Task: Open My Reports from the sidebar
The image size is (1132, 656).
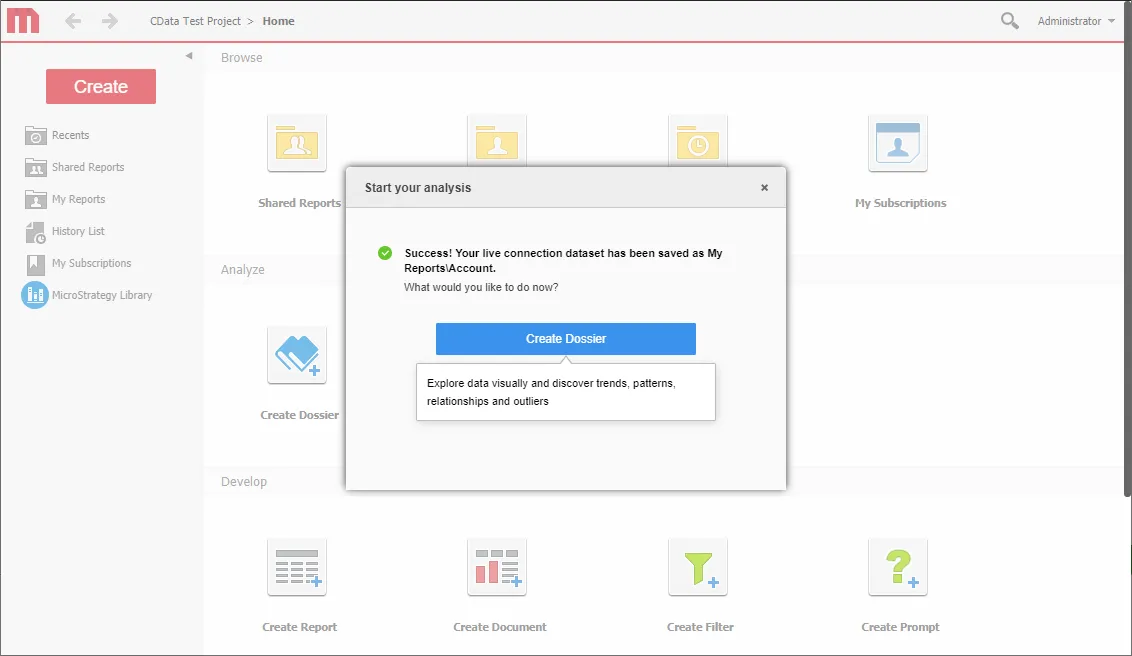Action: point(80,199)
